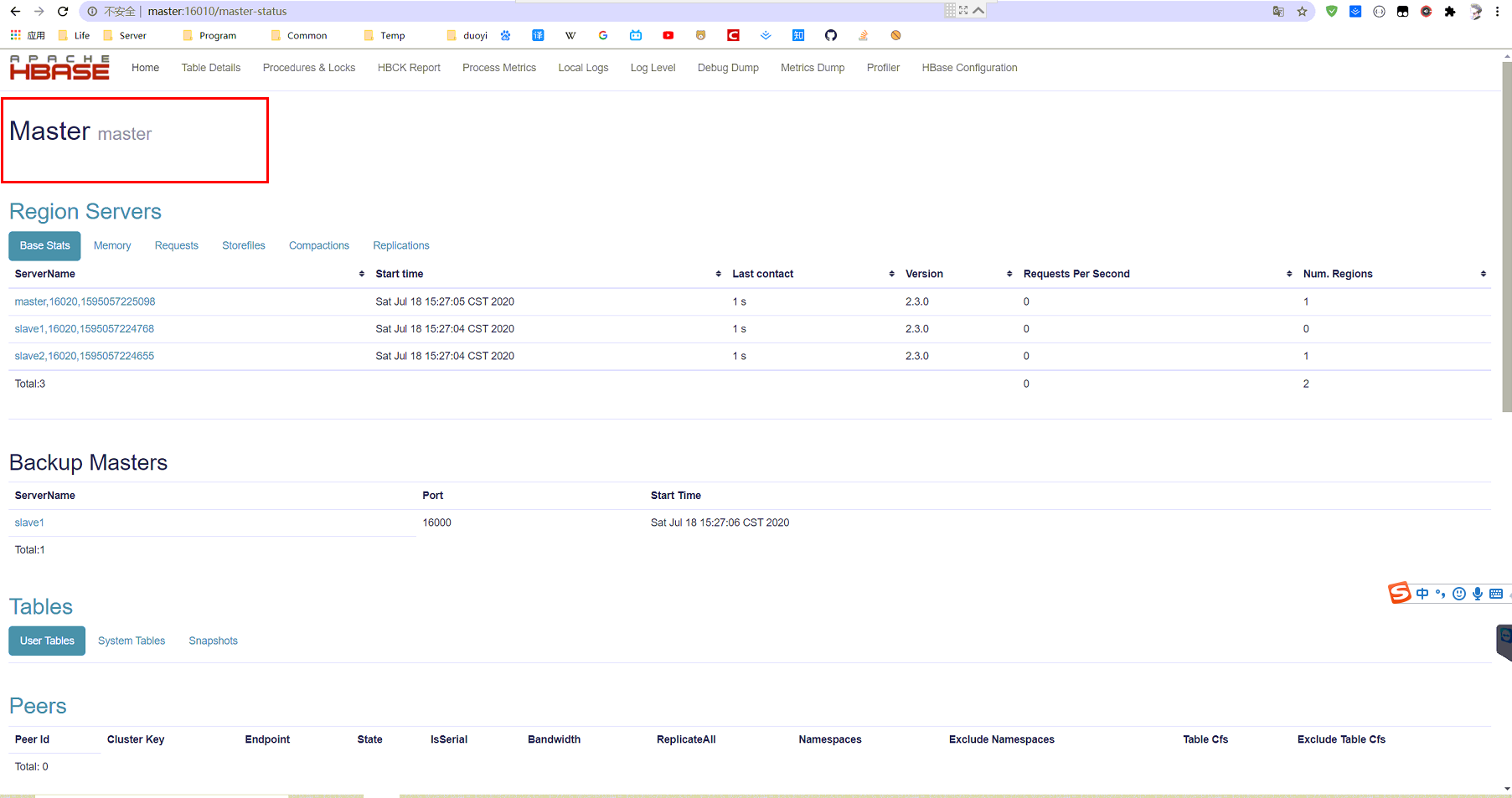The height and width of the screenshot is (798, 1512).
Task: Open the Chrome profile avatar
Action: click(1476, 12)
